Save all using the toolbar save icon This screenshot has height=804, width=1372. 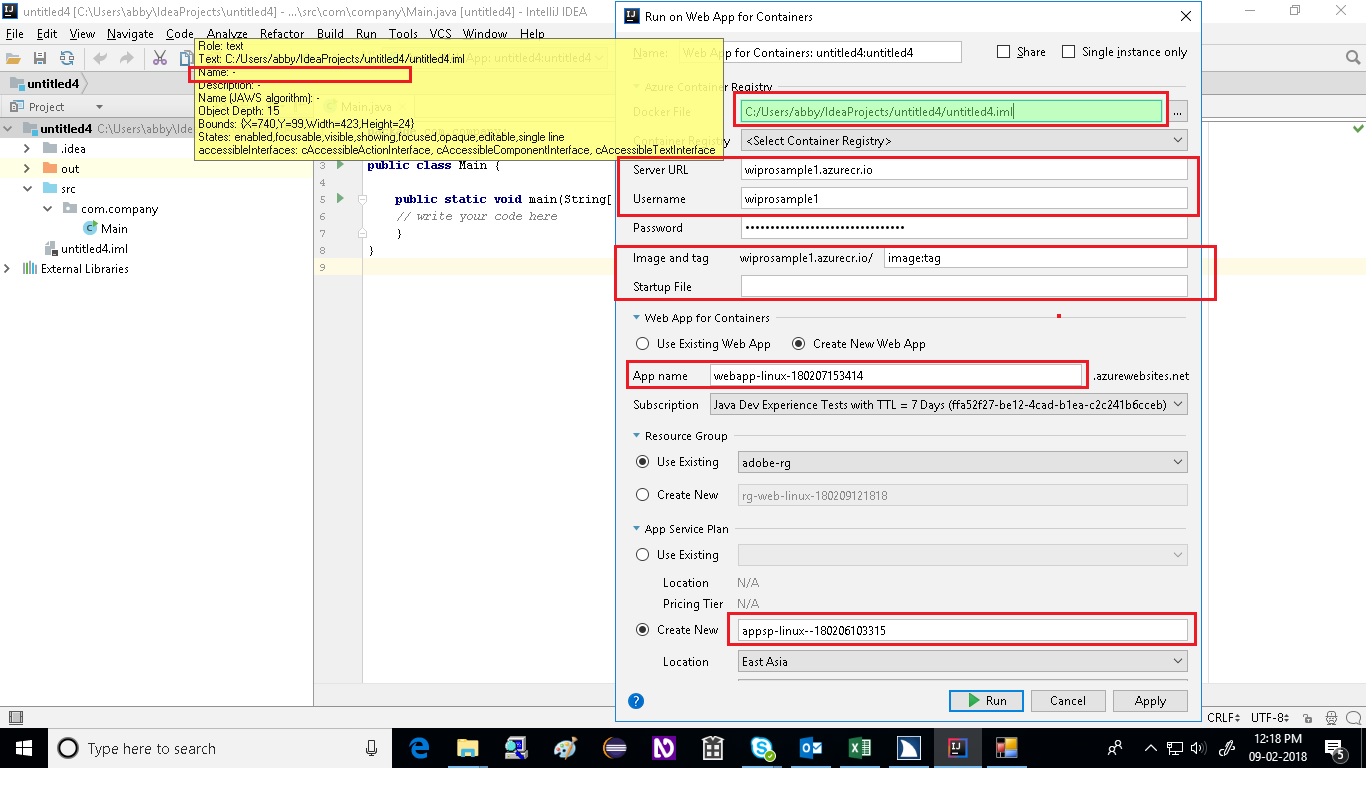pos(40,58)
